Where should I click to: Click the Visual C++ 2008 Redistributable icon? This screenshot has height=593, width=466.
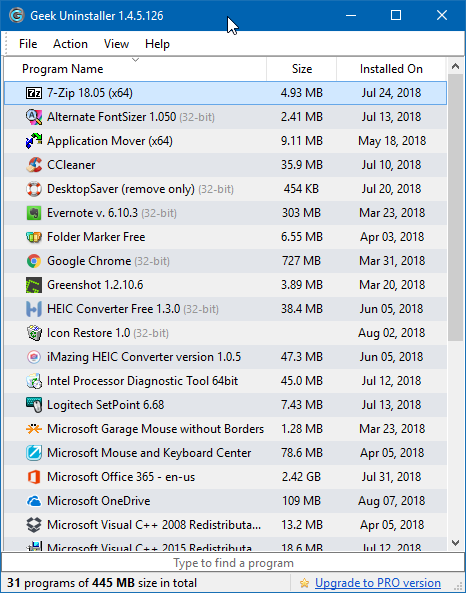34,525
